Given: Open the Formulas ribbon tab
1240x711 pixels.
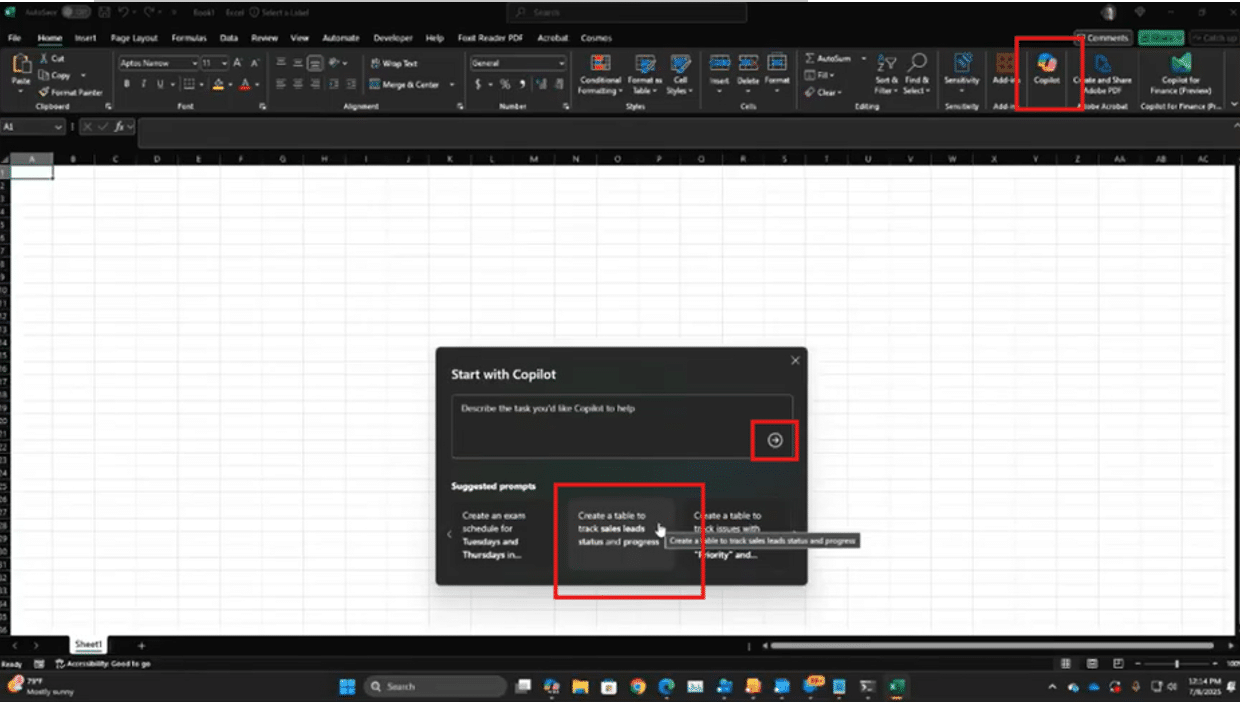Looking at the screenshot, I should [x=188, y=38].
